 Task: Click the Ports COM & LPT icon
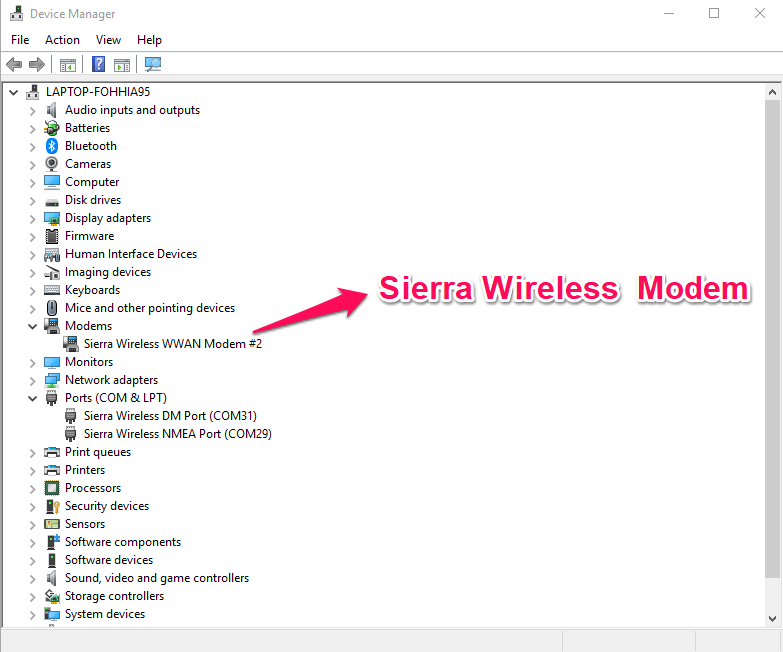(51, 398)
